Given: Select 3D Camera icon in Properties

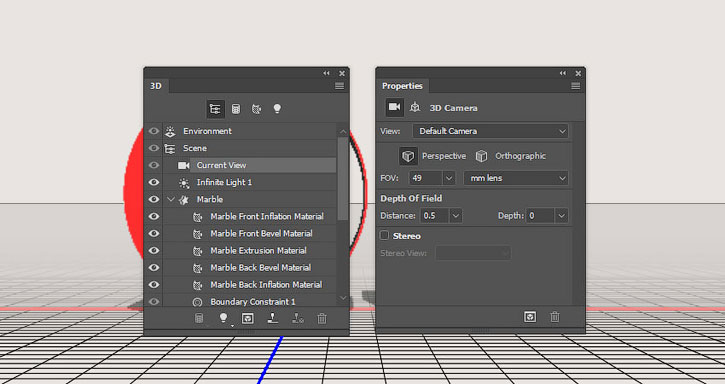Looking at the screenshot, I should pyautogui.click(x=394, y=107).
